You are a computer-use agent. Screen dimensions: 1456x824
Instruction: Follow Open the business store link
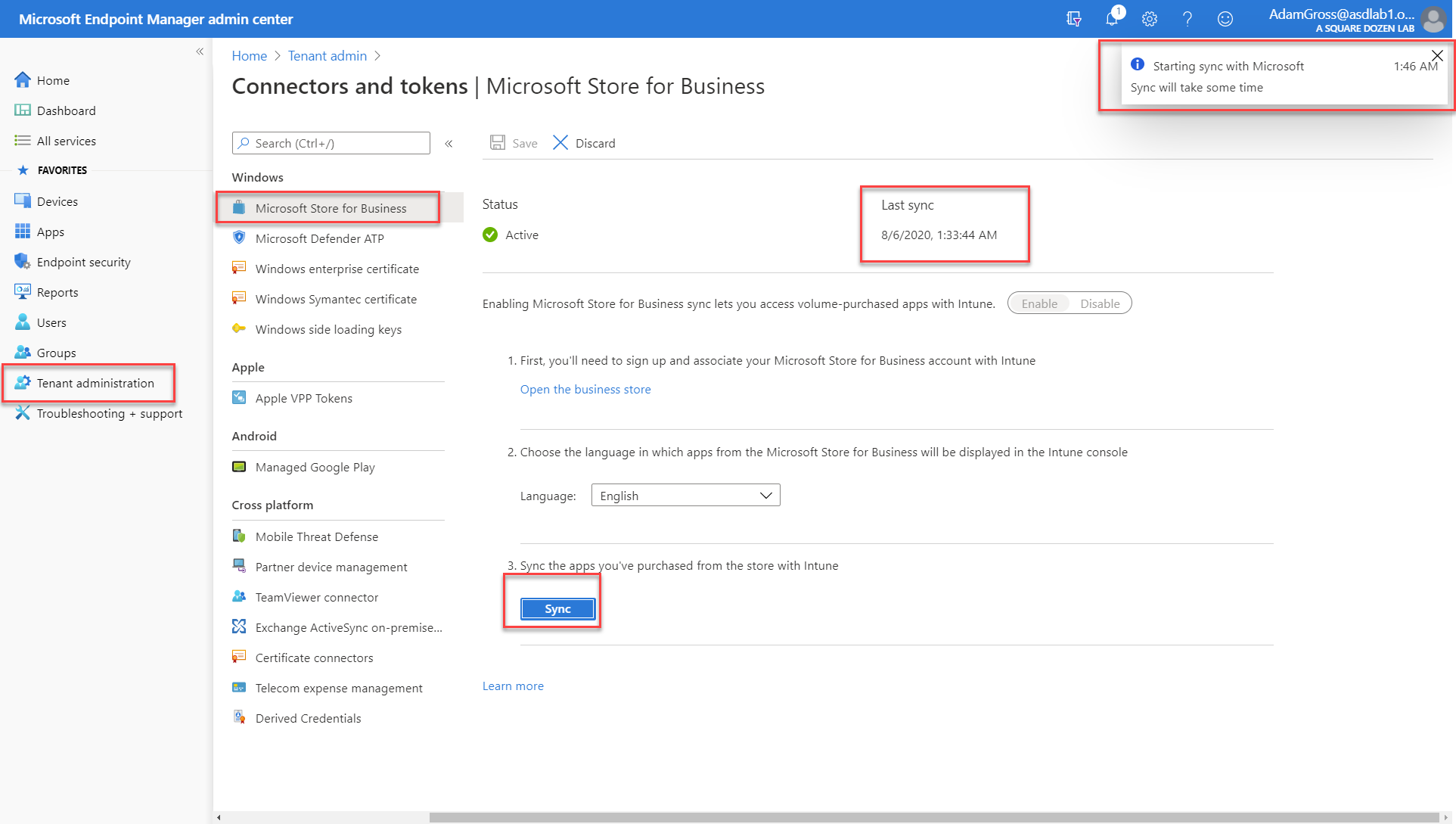pyautogui.click(x=585, y=389)
